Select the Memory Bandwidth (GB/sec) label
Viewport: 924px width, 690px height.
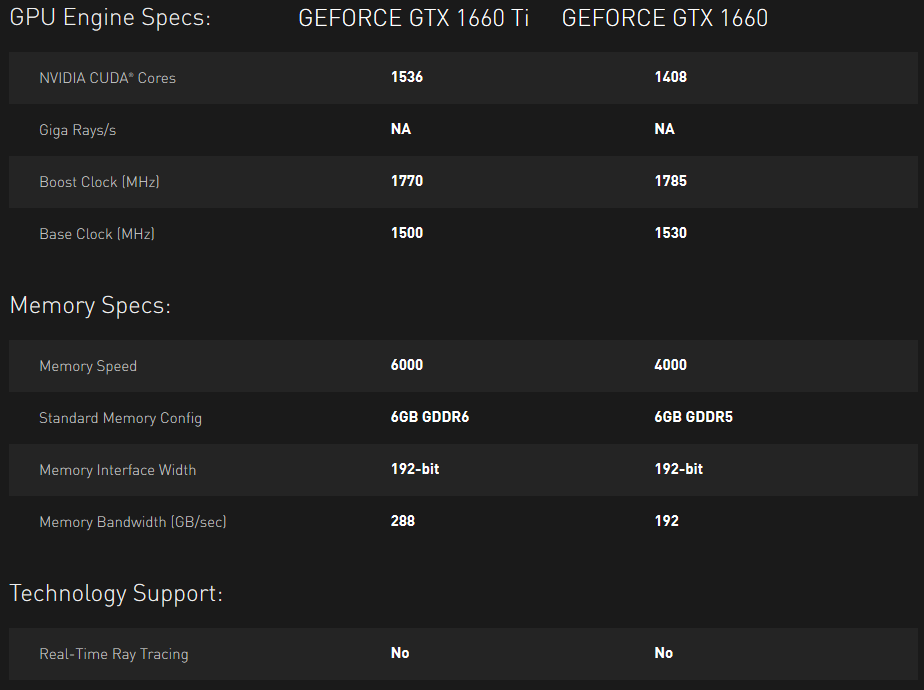[133, 521]
